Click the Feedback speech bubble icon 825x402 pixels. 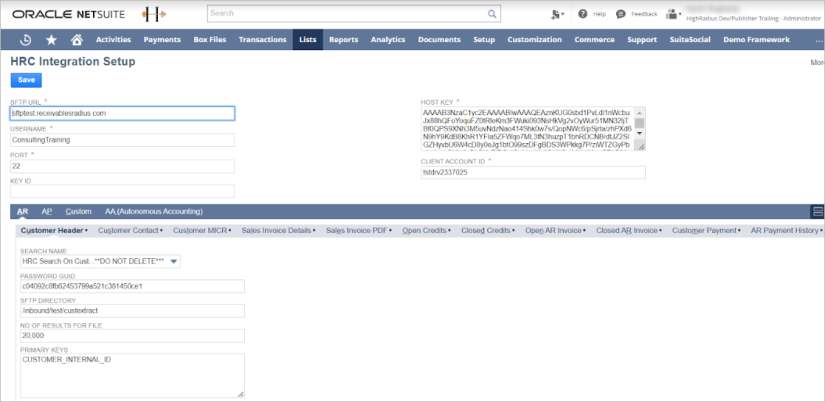tap(620, 14)
